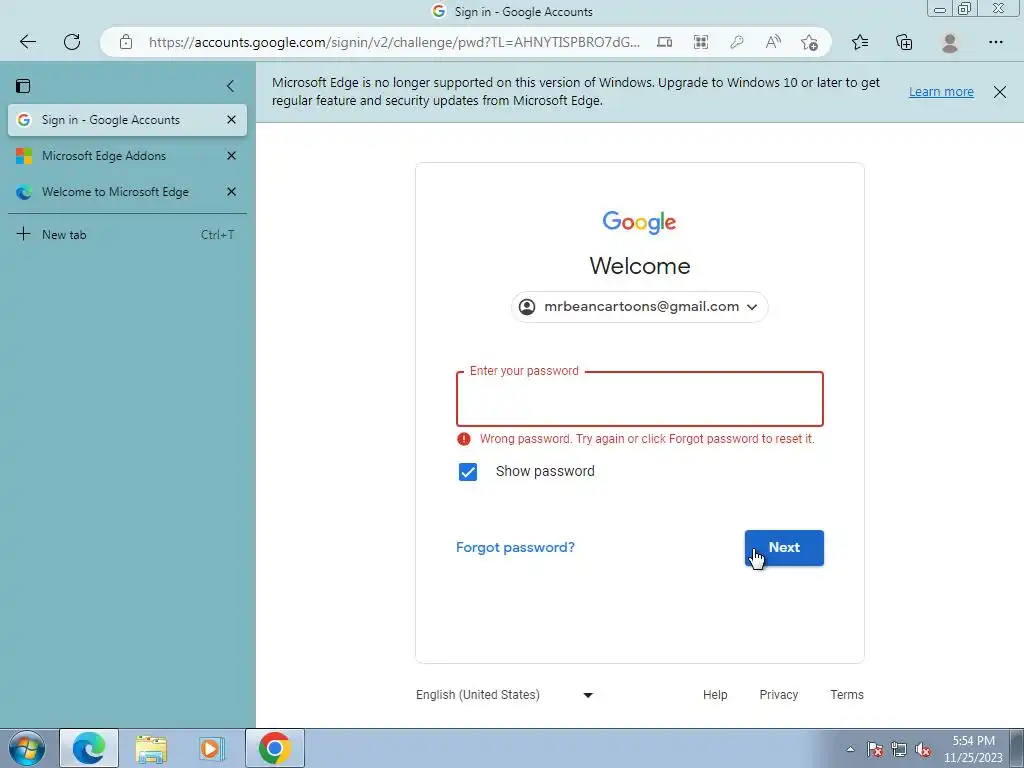Open the network status tray icon
This screenshot has width=1024, height=768.
(899, 749)
